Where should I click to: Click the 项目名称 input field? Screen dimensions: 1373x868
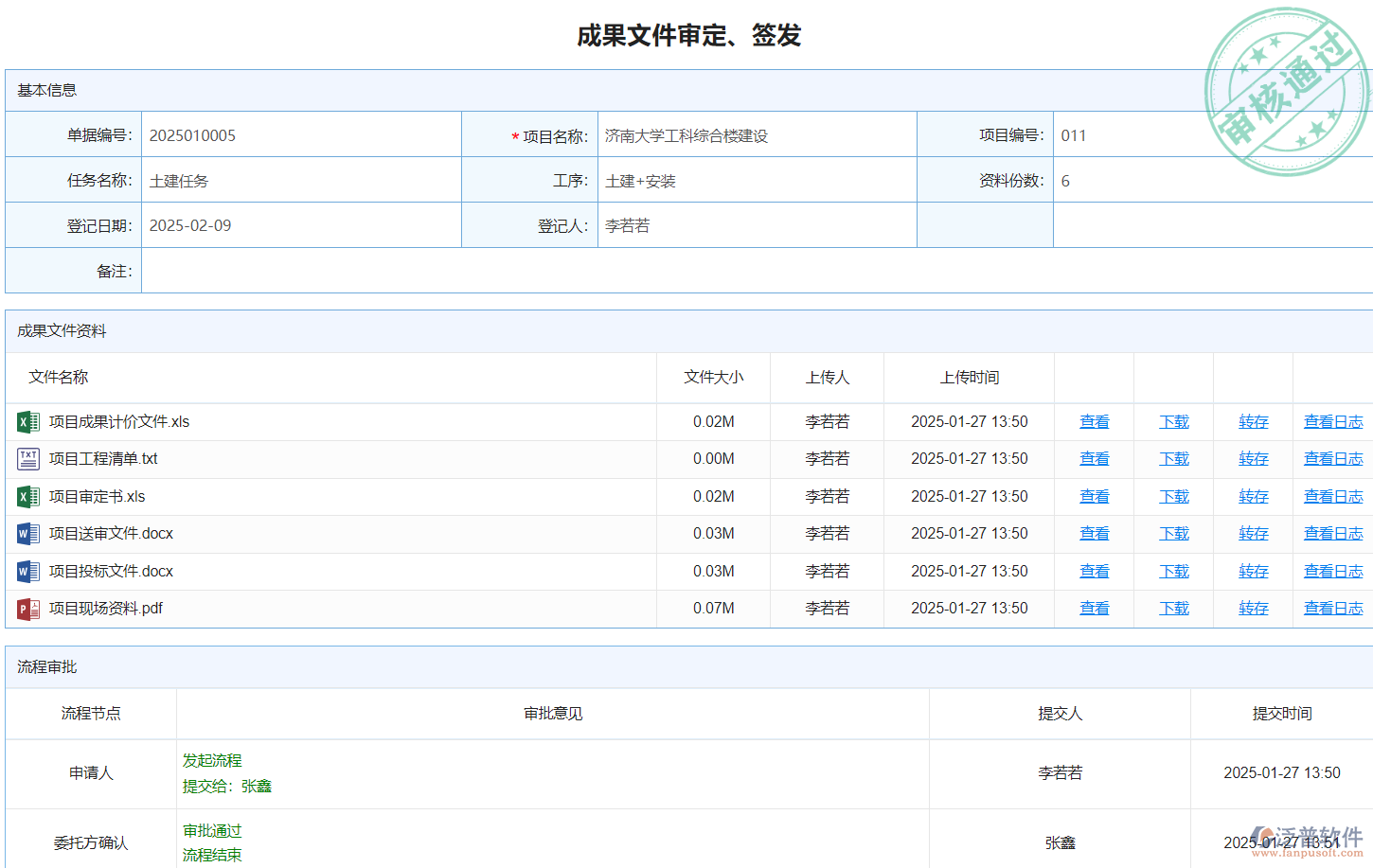click(756, 135)
